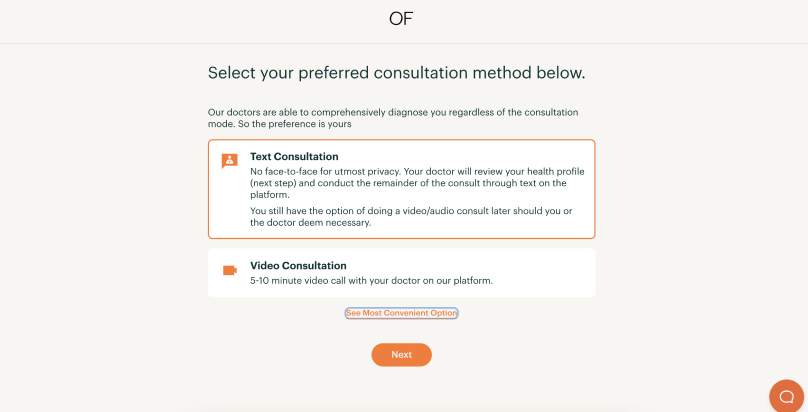808x412 pixels.
Task: Select the Text Consultation option card
Action: [401, 189]
